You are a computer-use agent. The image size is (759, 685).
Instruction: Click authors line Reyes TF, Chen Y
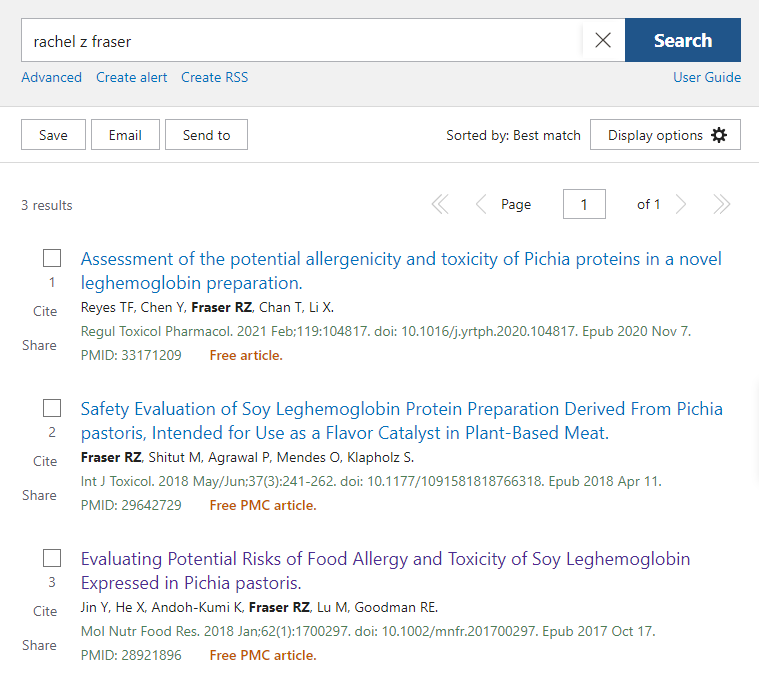point(207,307)
